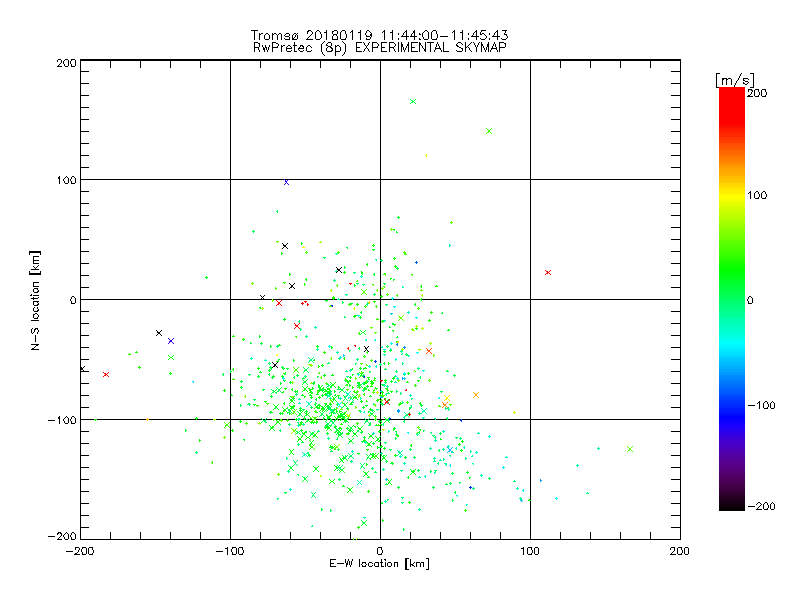The width and height of the screenshot is (800, 600).
Task: Click the N-S axis tick label '-100'
Action: click(62, 420)
